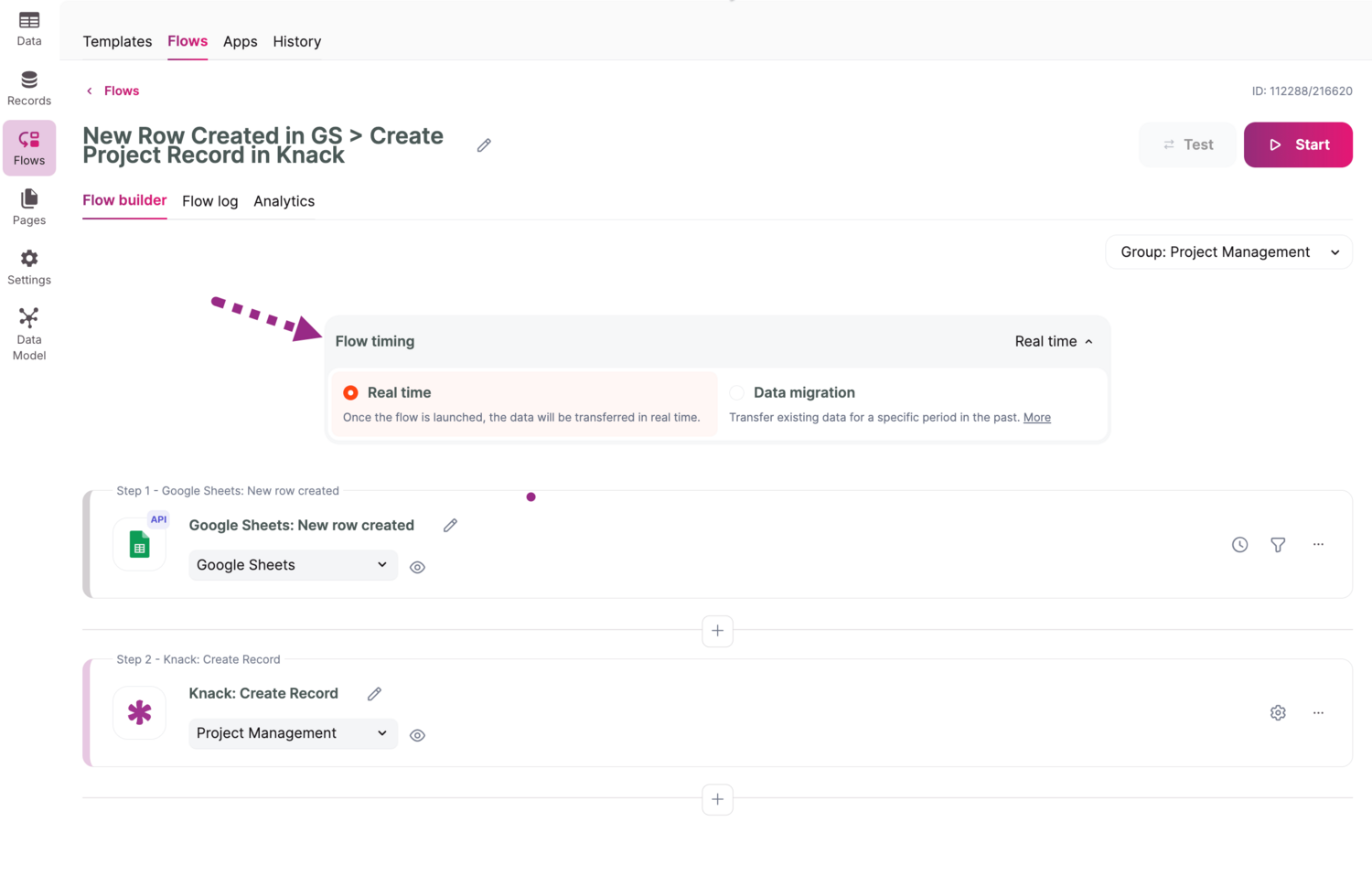Collapse the Flow timing Real time expander

click(1054, 342)
